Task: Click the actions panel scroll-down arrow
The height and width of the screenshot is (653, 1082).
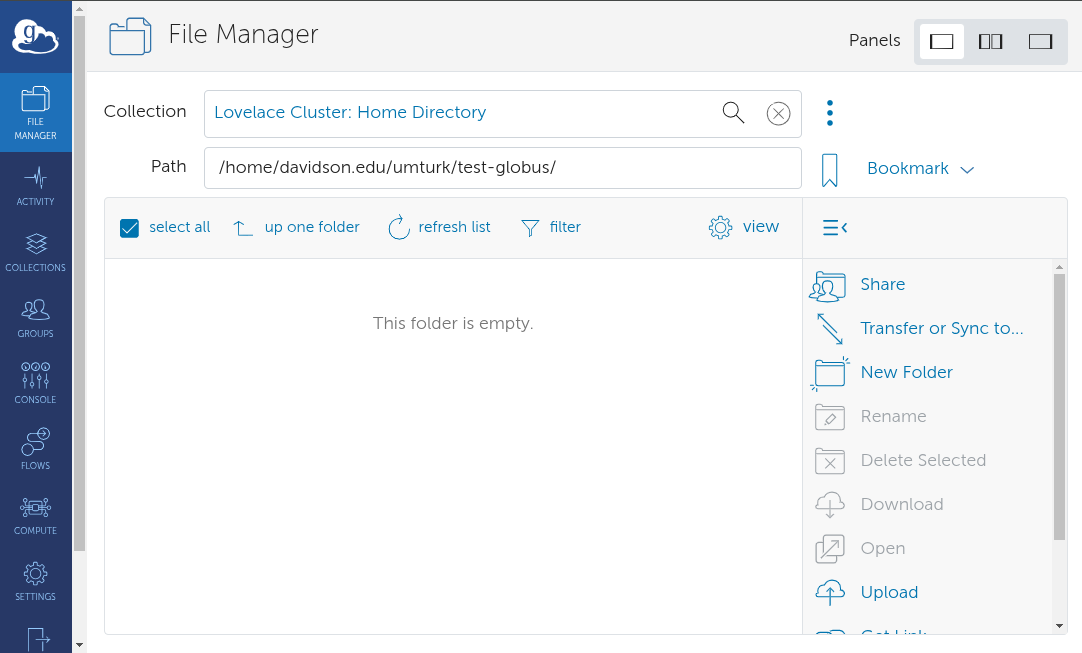Action: tap(1059, 626)
